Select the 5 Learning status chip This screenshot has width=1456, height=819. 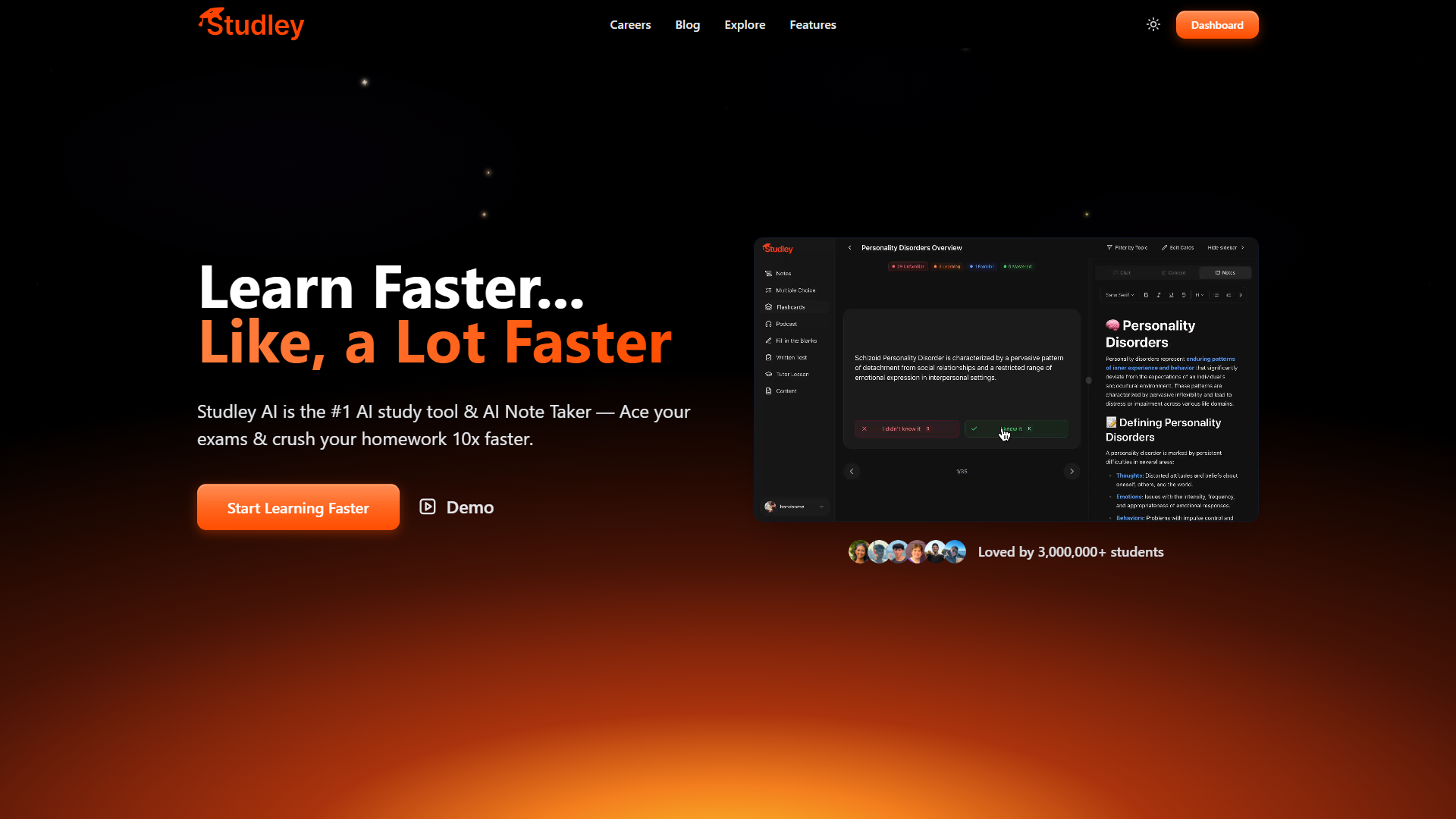pos(947,267)
